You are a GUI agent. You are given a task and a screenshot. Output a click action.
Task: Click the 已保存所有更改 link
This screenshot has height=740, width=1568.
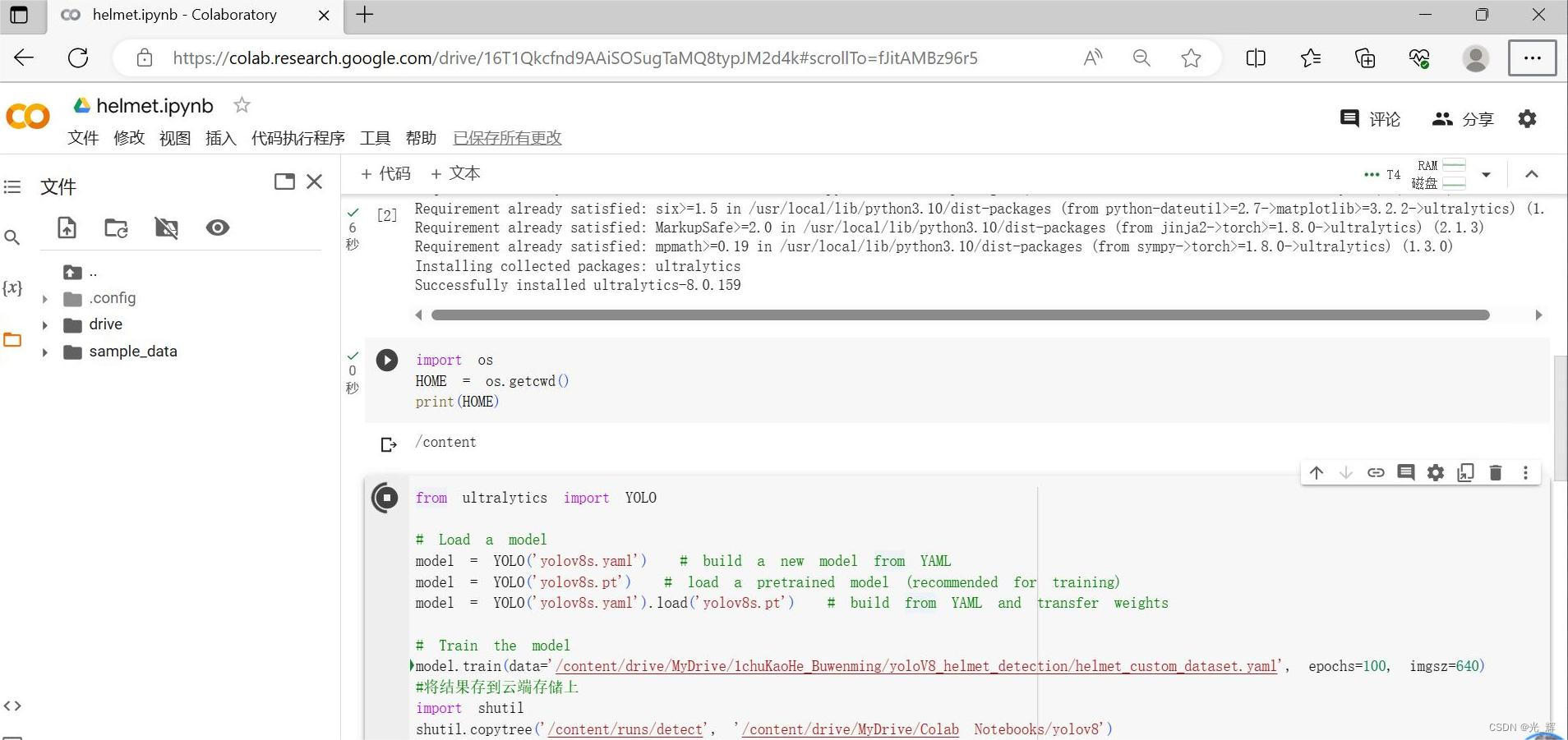pyautogui.click(x=508, y=138)
